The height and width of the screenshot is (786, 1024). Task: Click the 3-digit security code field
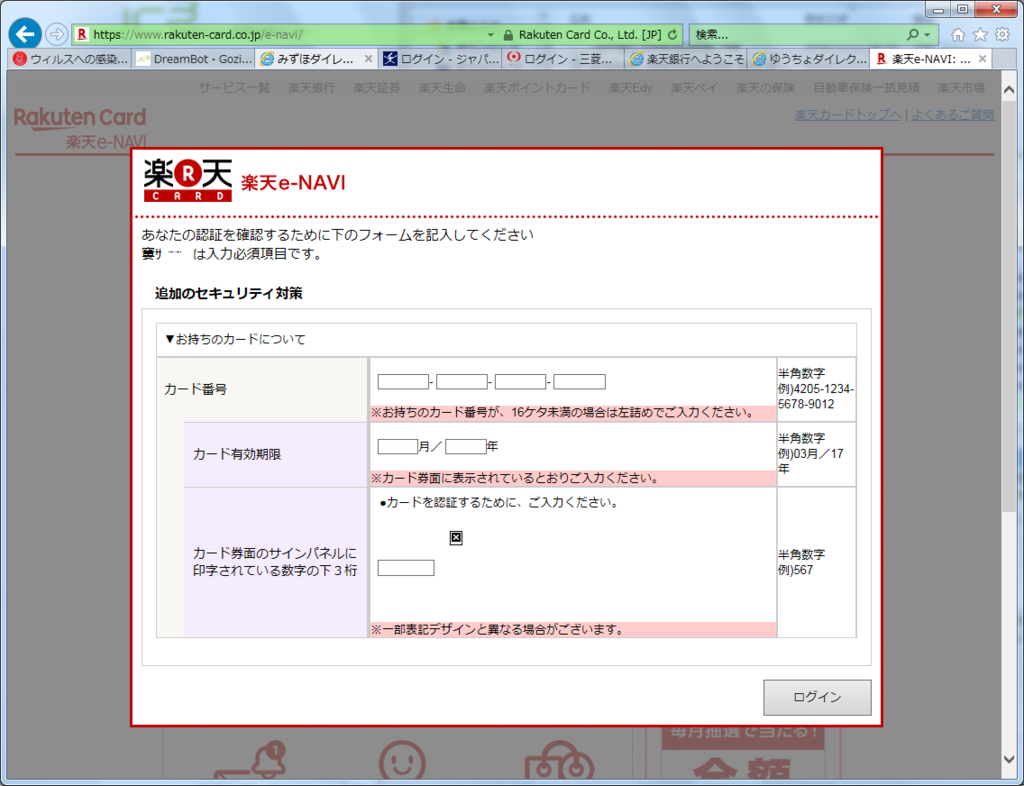click(x=406, y=567)
